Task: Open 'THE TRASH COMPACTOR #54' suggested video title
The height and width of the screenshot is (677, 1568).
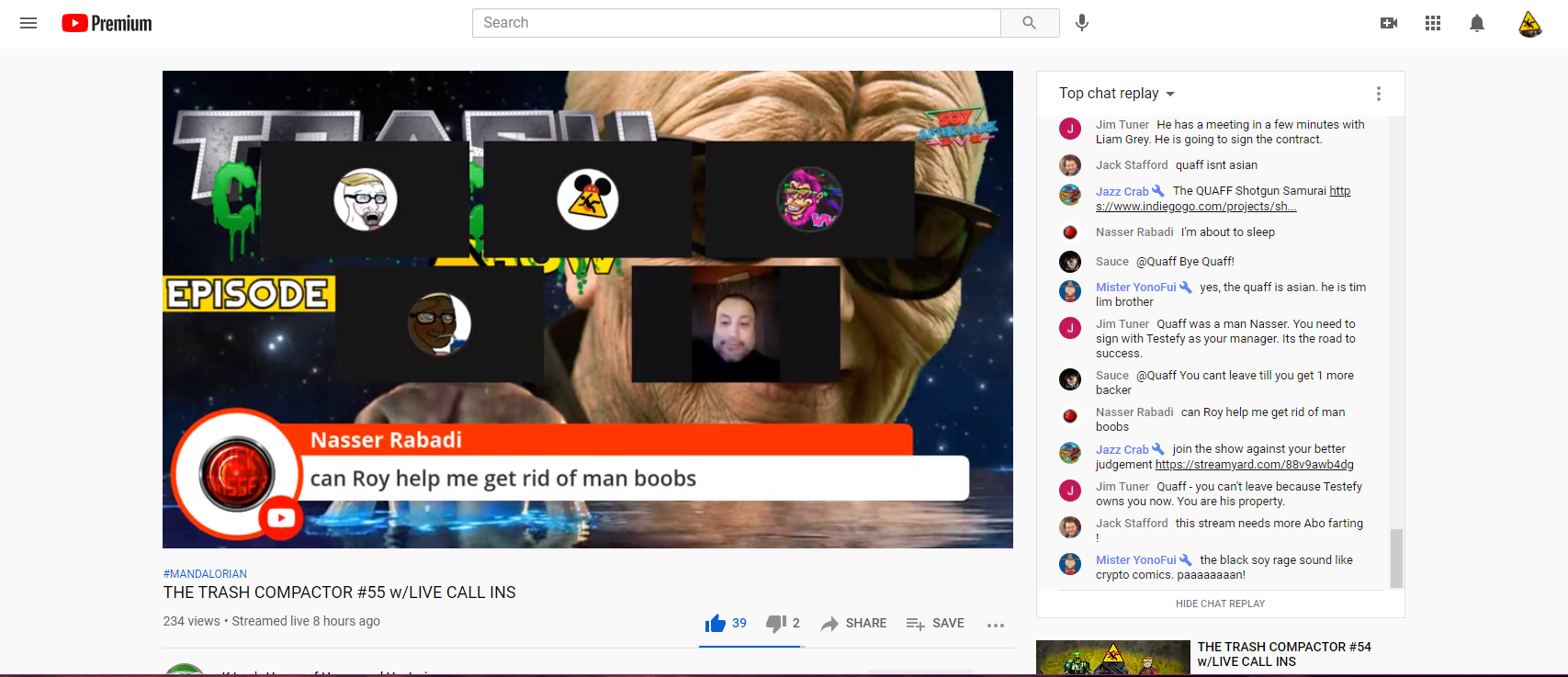Action: pos(1284,654)
